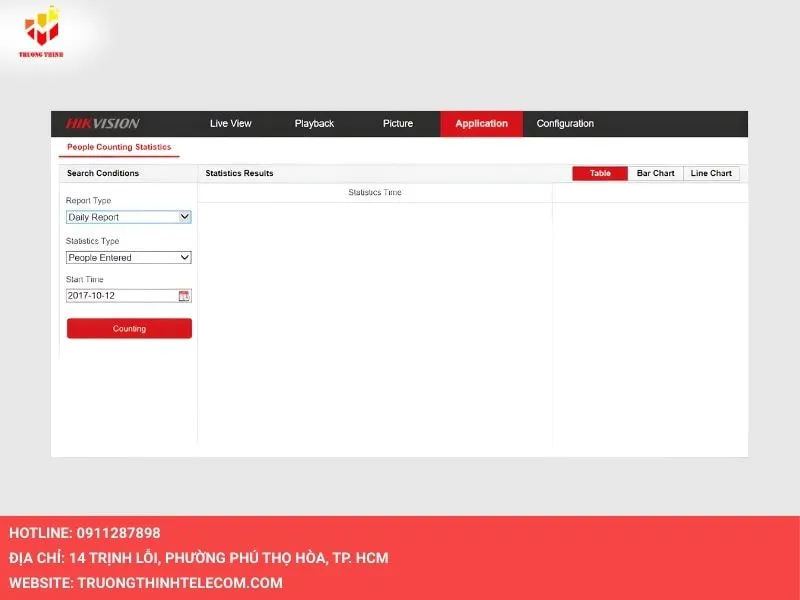Show results as Line Chart

coord(711,173)
